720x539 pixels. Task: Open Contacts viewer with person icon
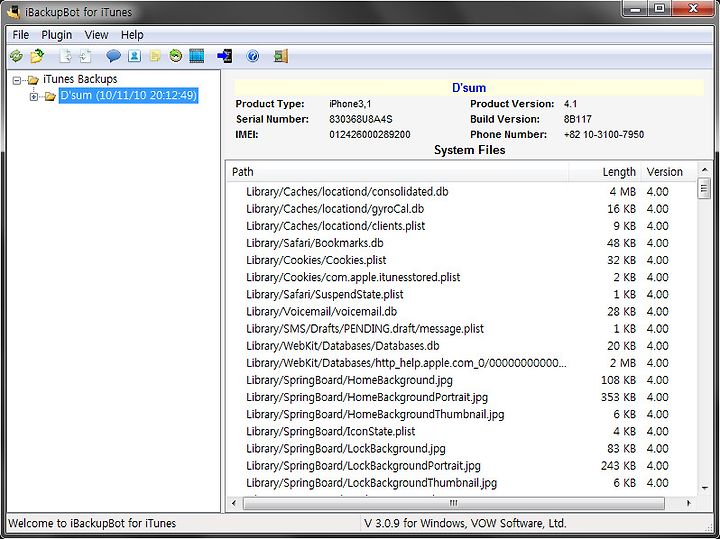point(134,56)
